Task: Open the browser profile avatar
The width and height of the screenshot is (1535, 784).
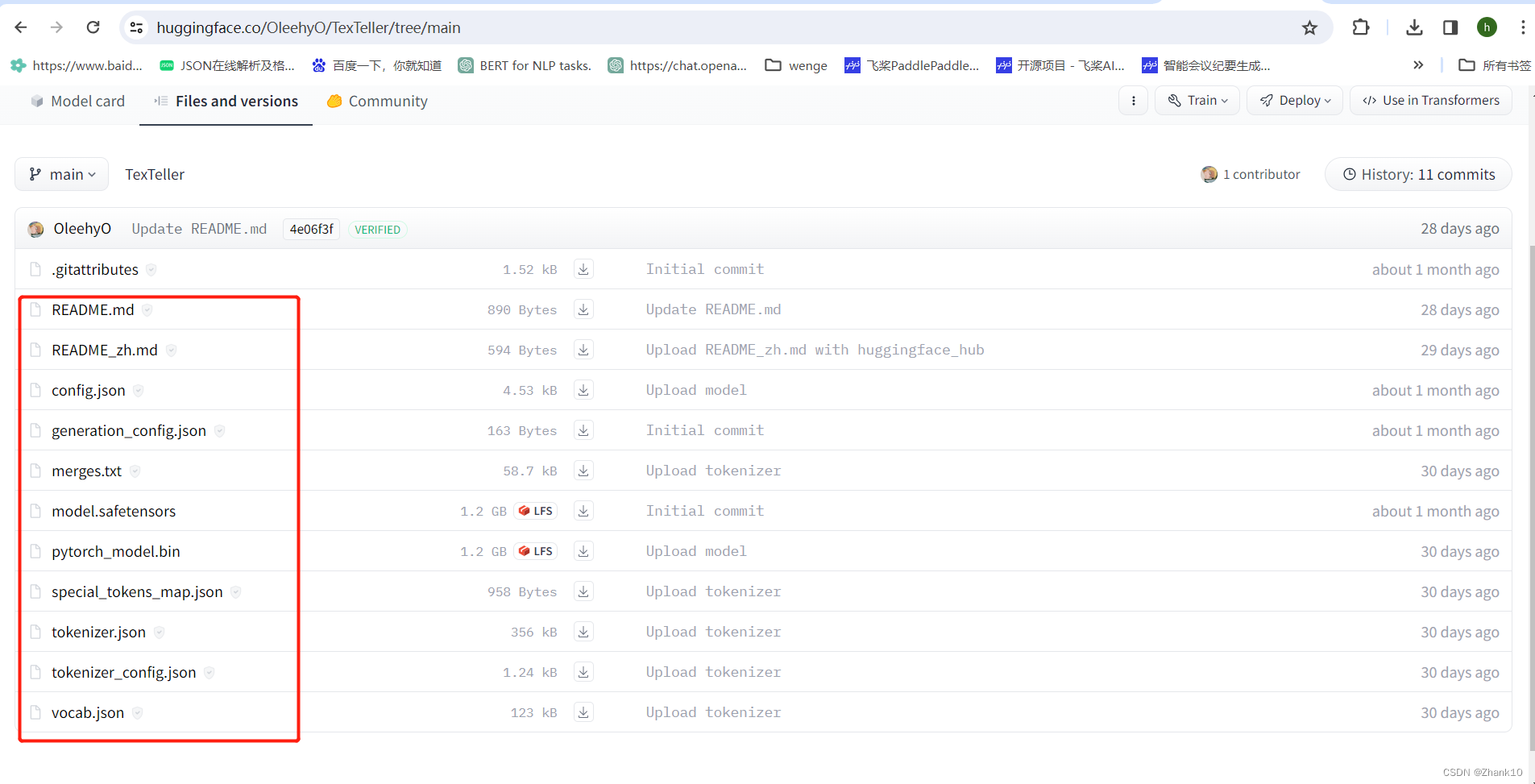Action: pos(1487,27)
